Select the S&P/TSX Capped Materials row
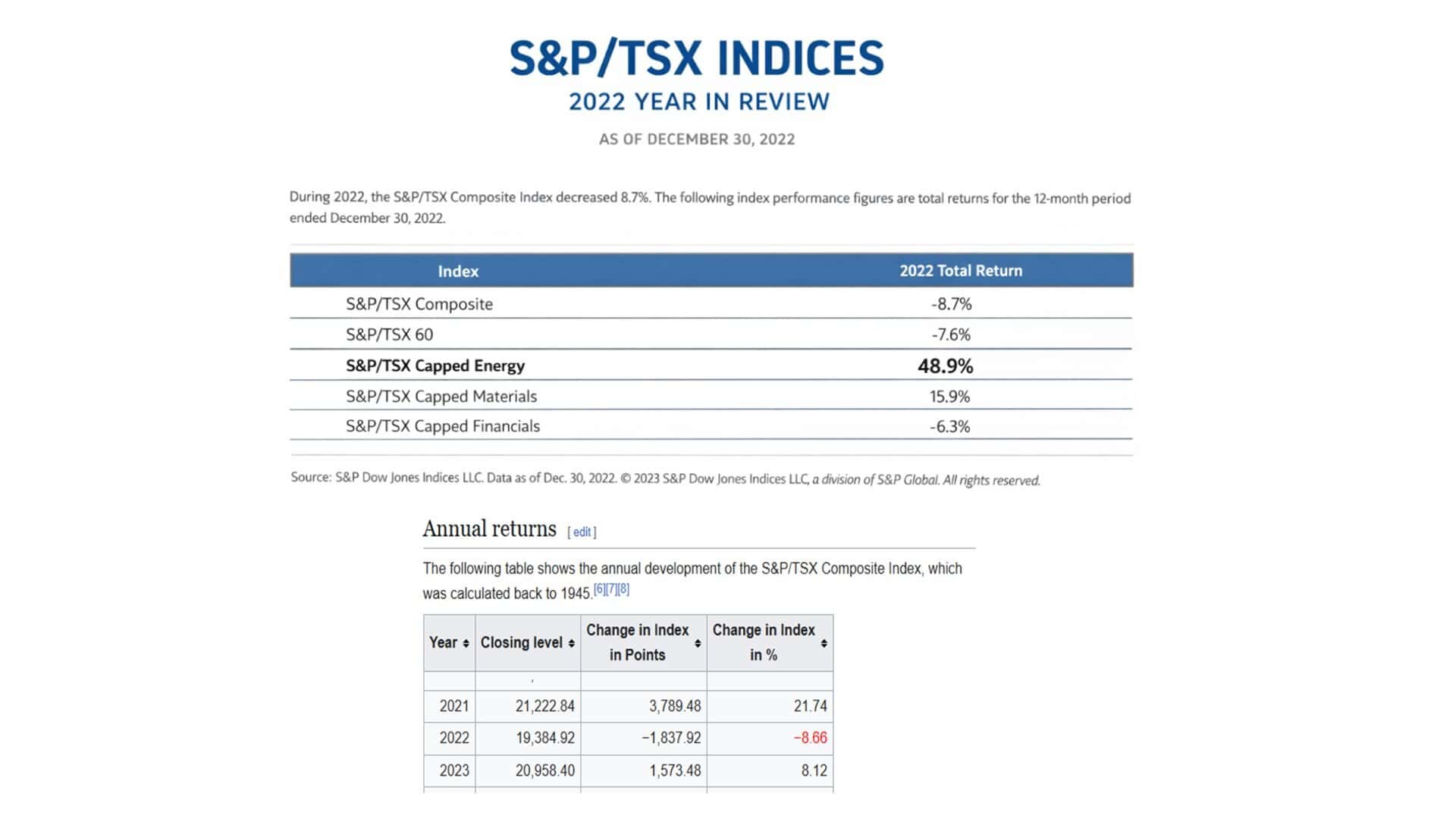1456x819 pixels. click(441, 397)
